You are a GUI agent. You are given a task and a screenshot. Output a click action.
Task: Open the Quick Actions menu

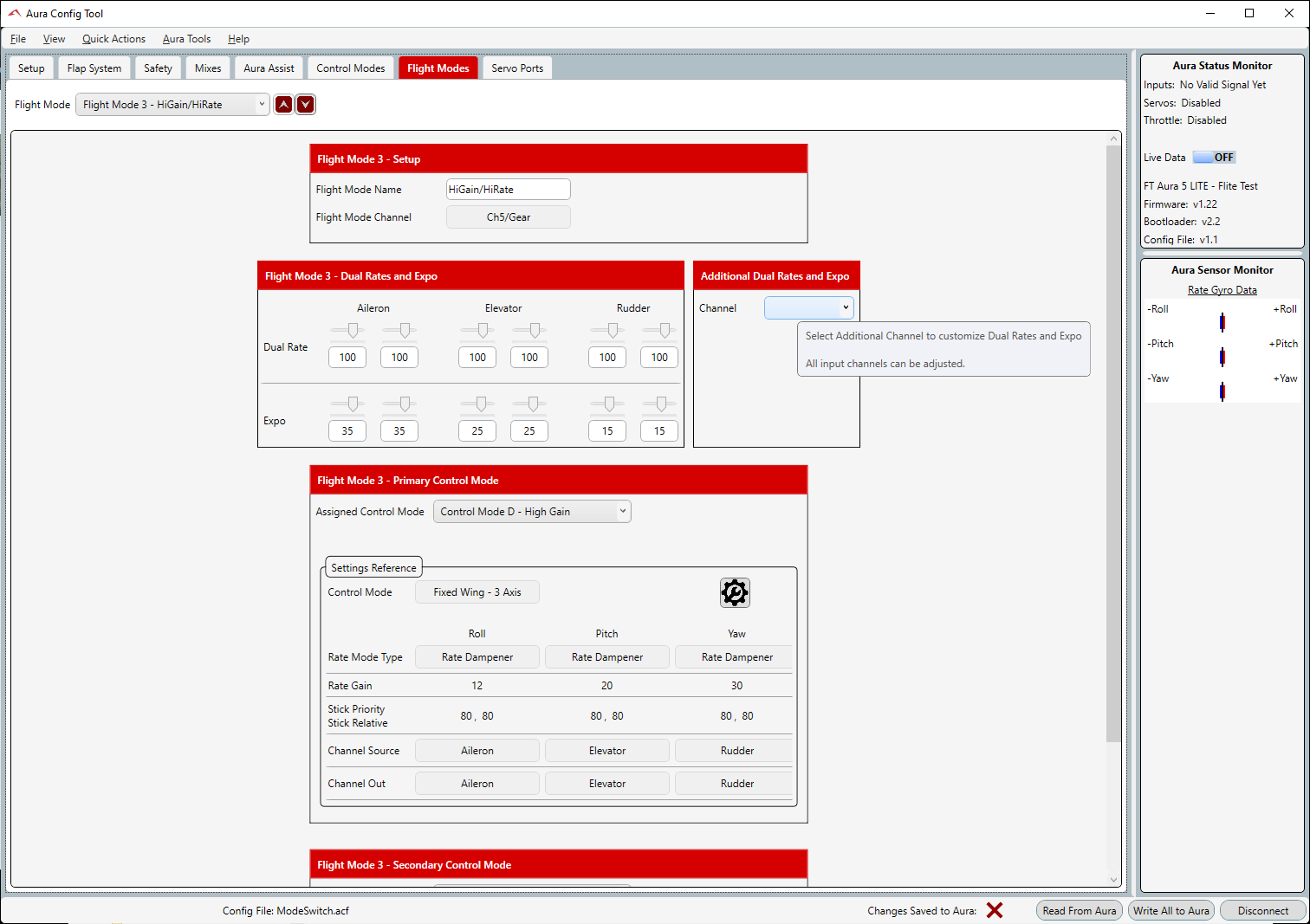113,39
